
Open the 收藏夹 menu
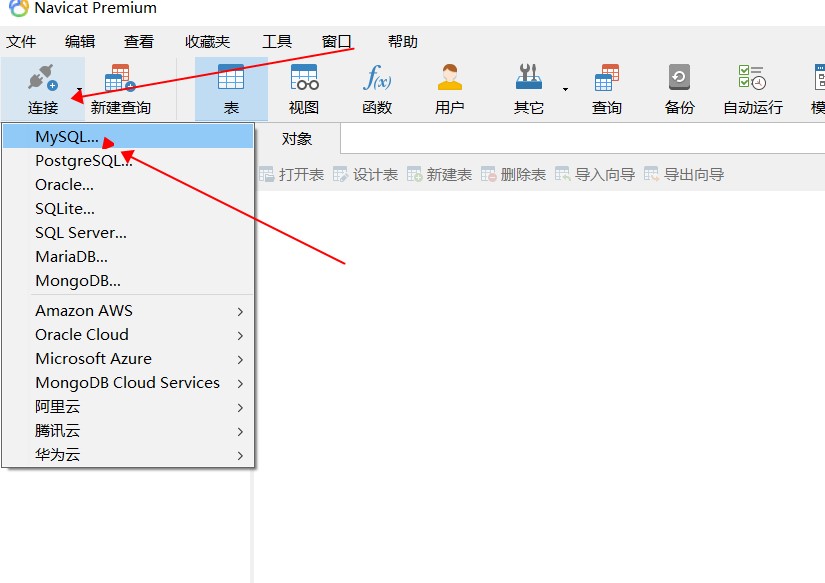(208, 42)
